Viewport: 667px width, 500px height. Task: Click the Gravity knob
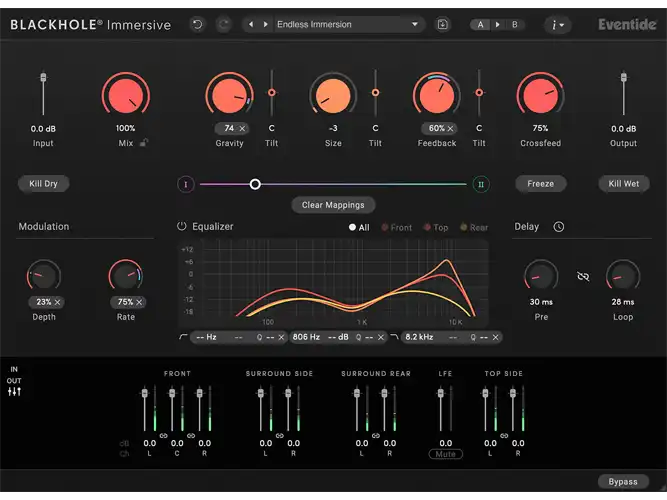tap(229, 95)
